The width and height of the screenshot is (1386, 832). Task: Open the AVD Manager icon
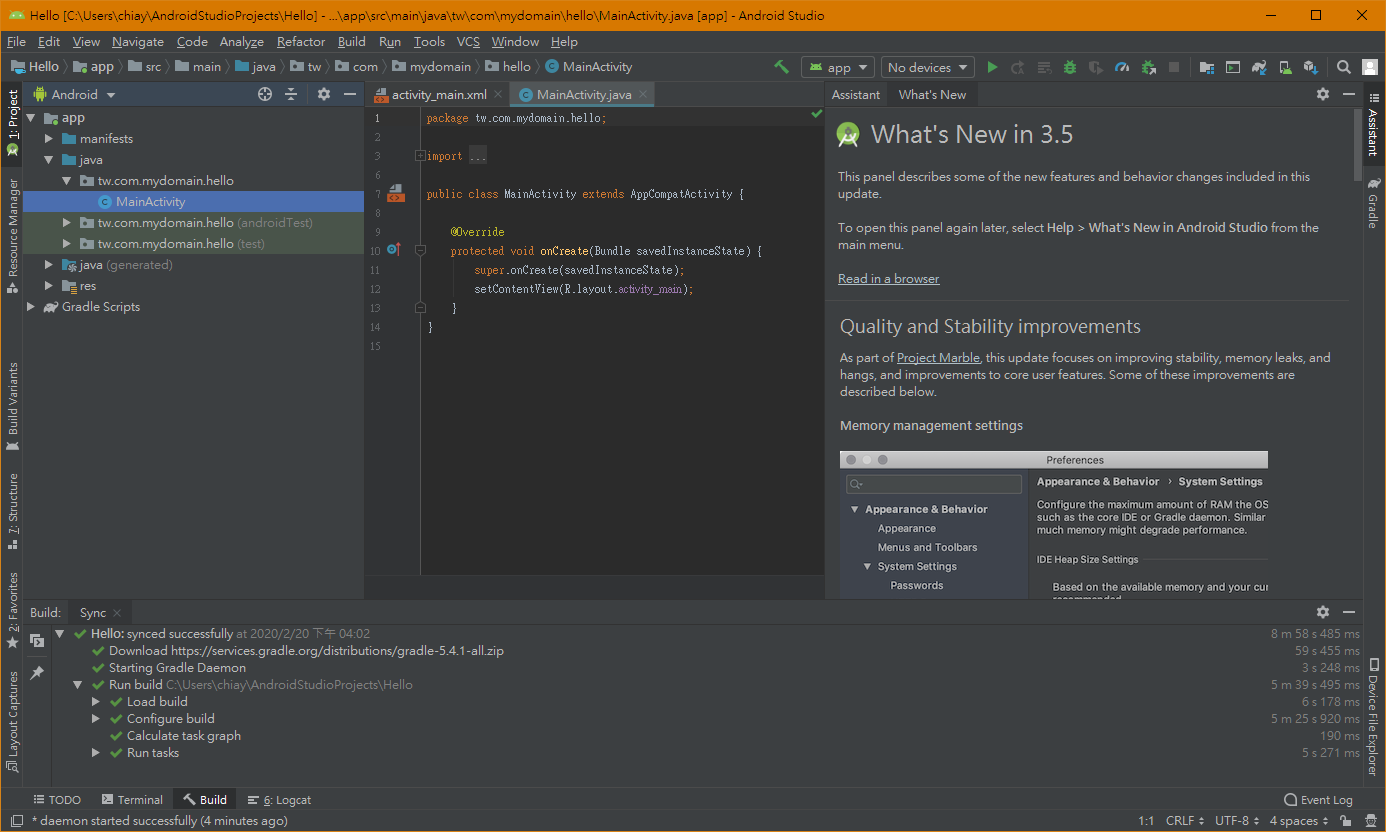click(1284, 67)
